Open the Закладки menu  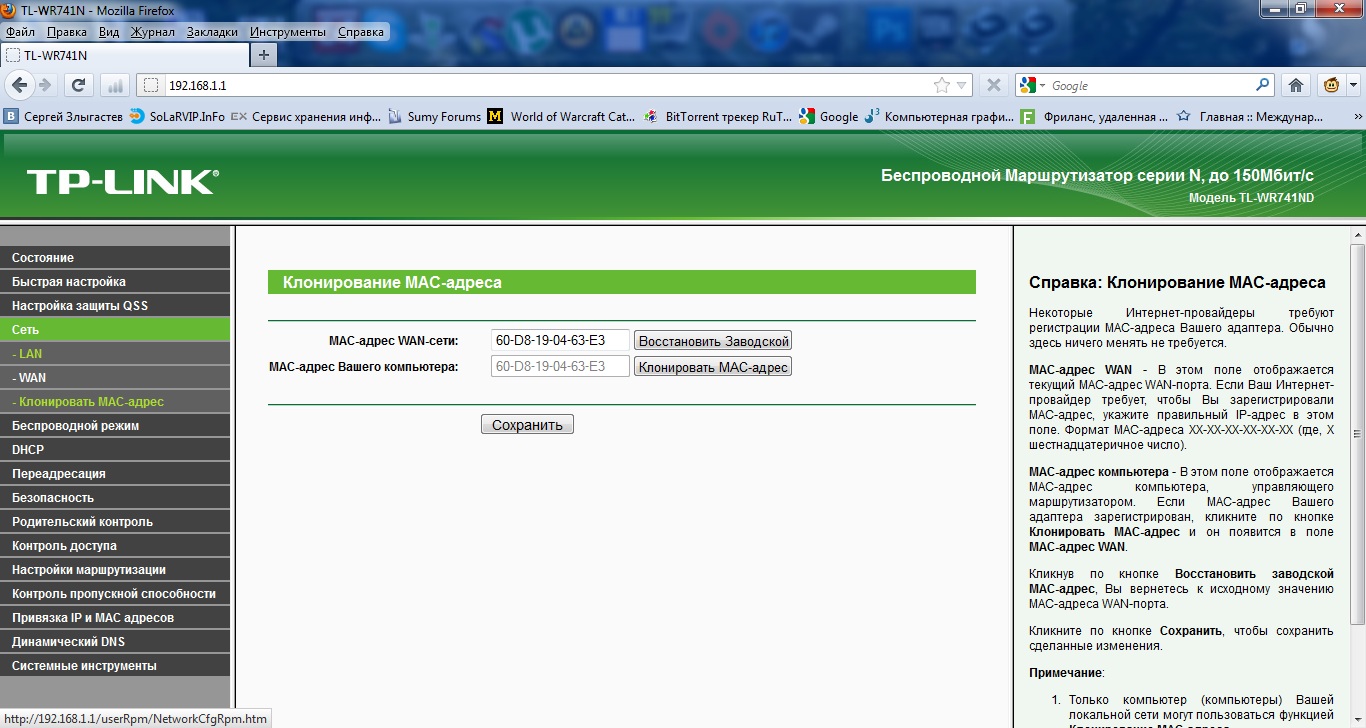(x=212, y=32)
